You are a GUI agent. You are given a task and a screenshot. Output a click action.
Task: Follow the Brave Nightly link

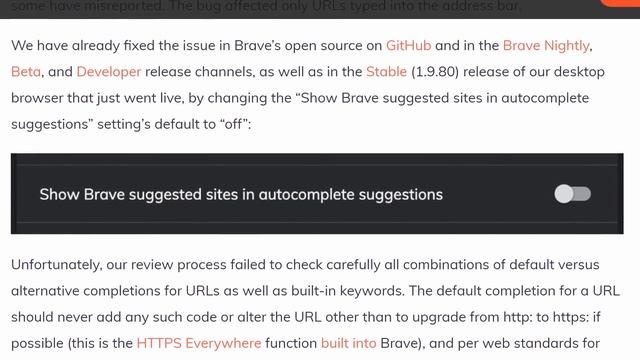point(546,45)
